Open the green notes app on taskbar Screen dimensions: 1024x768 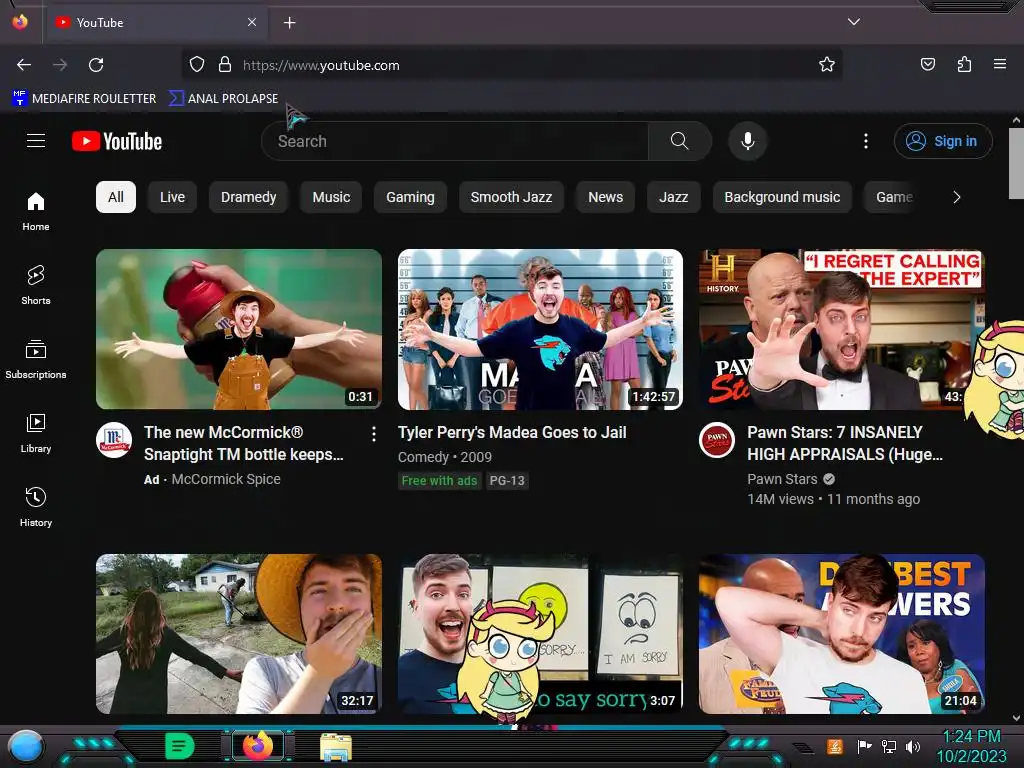pos(179,746)
